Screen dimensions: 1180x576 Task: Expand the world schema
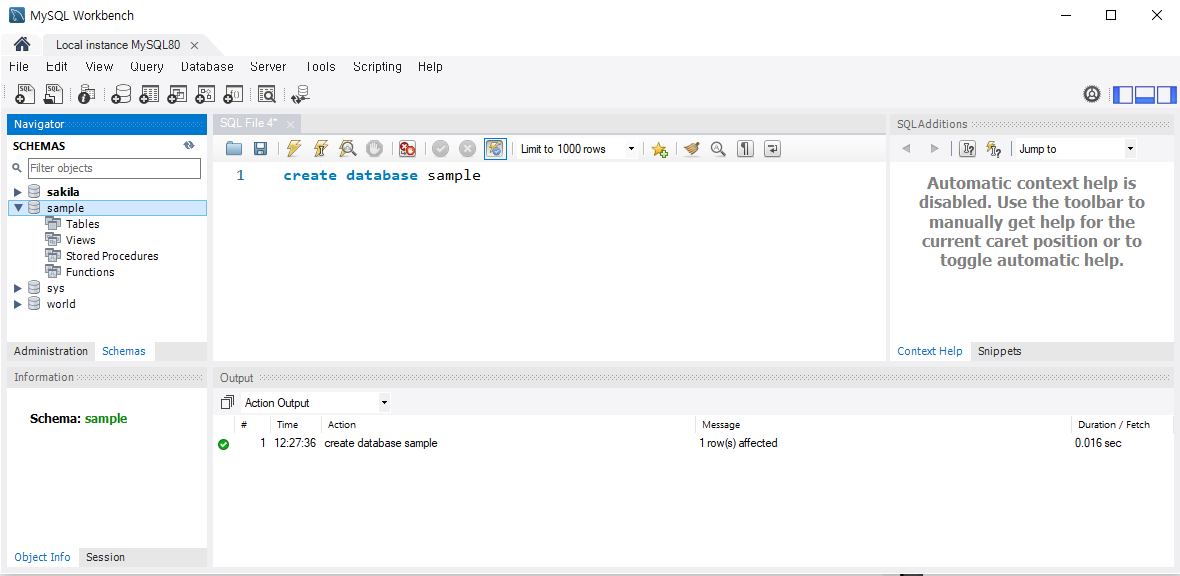[x=18, y=304]
